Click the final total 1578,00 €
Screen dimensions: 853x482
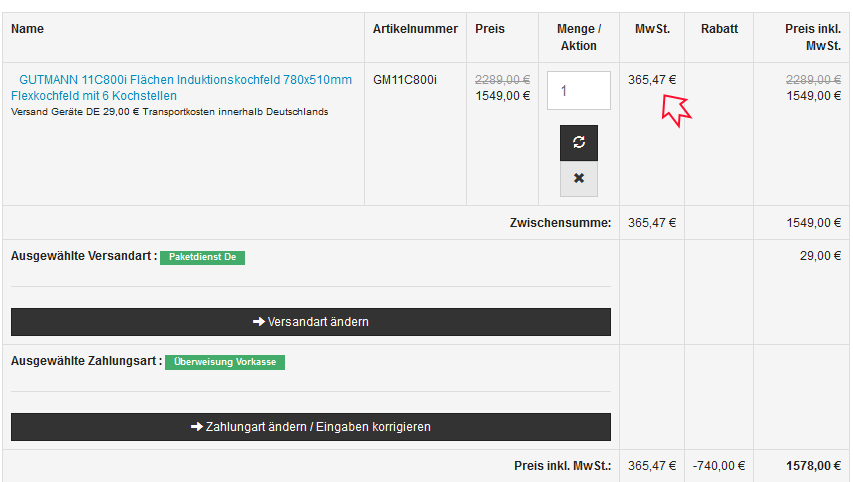(813, 465)
